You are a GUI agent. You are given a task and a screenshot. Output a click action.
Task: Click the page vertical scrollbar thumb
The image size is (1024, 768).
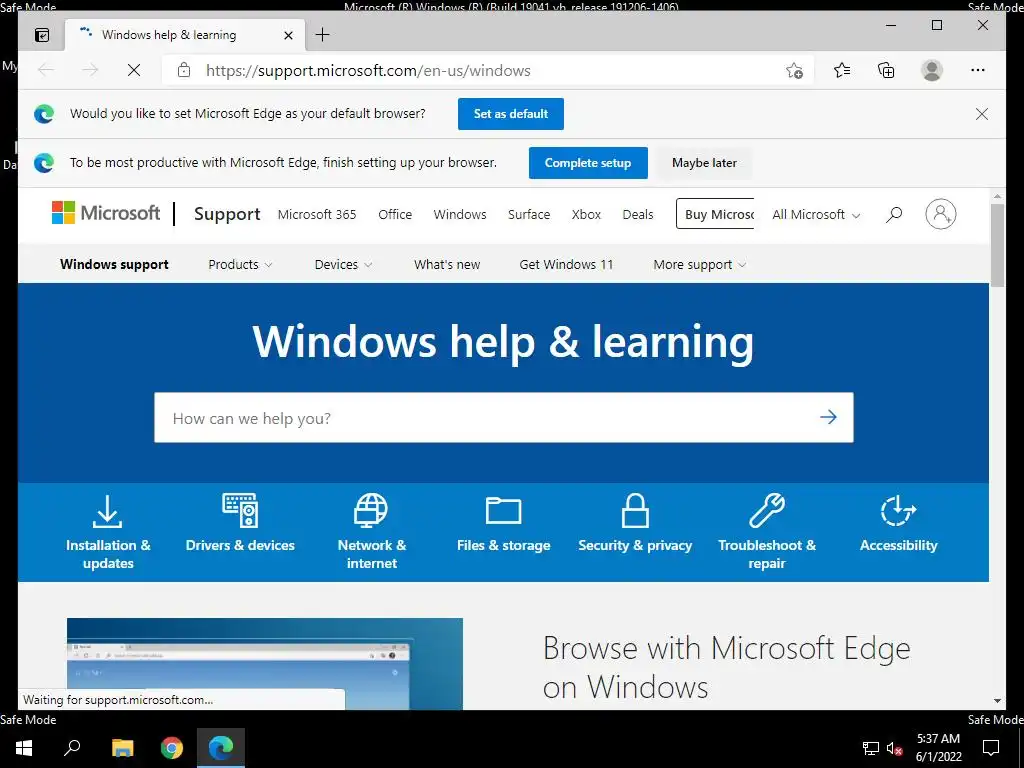click(x=997, y=245)
